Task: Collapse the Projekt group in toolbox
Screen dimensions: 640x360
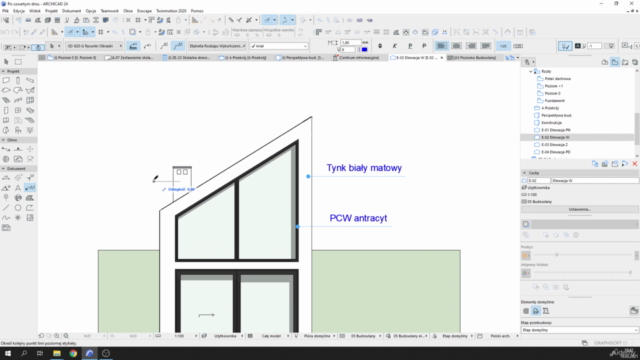Action: coord(3,71)
